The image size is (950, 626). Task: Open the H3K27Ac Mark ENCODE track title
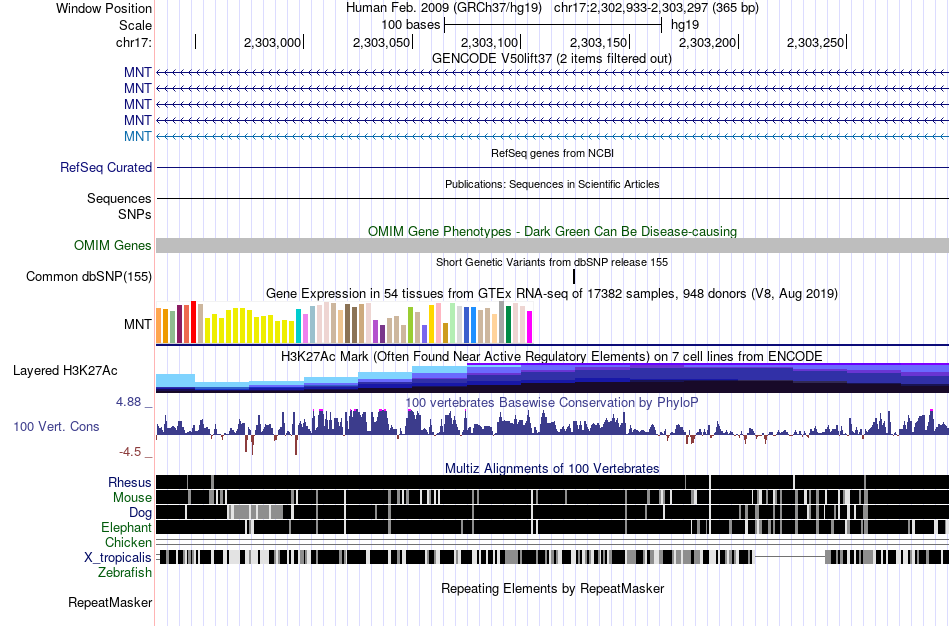tap(552, 356)
